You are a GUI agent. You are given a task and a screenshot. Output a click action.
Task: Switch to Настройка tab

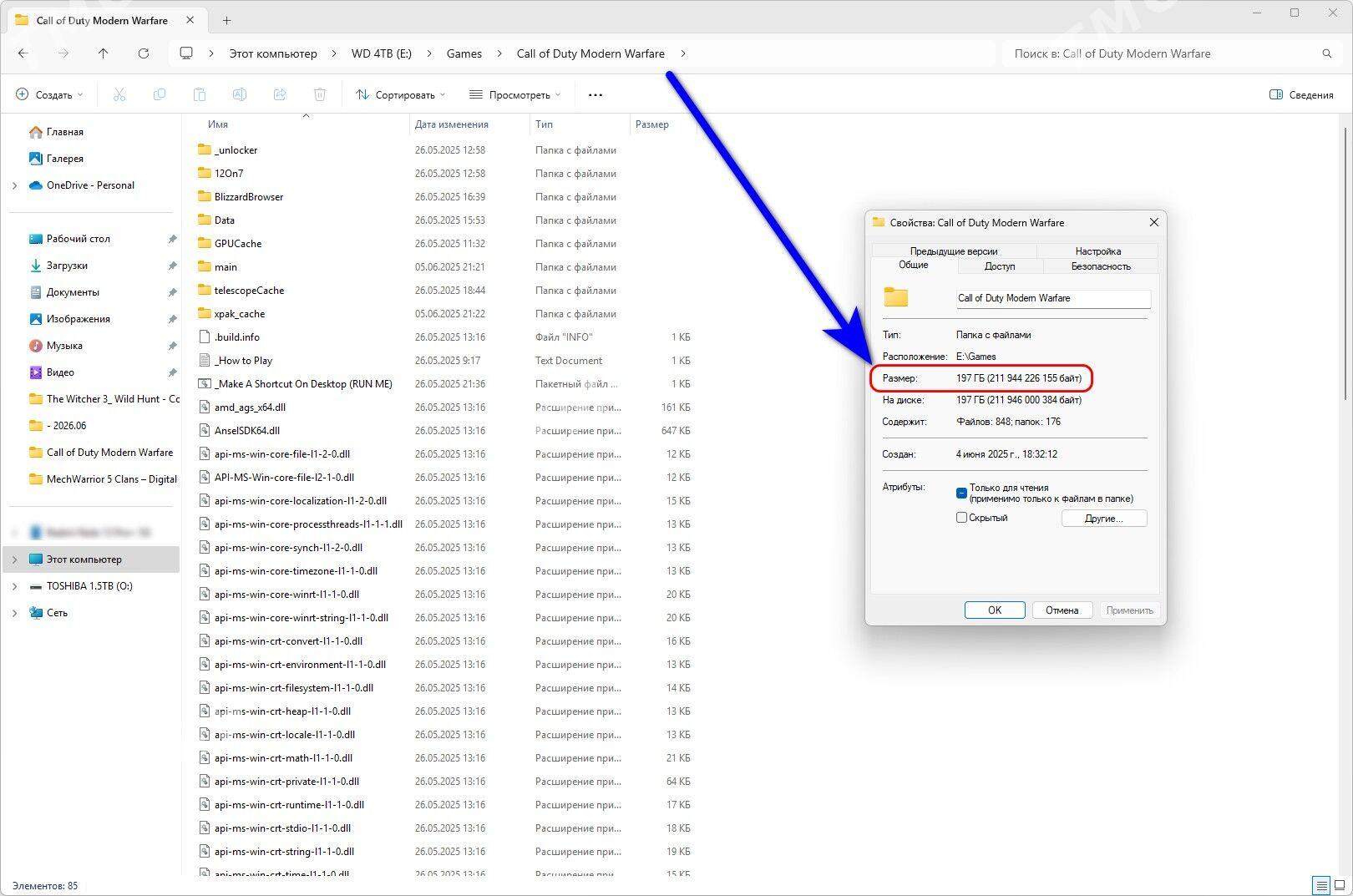pyautogui.click(x=1098, y=251)
